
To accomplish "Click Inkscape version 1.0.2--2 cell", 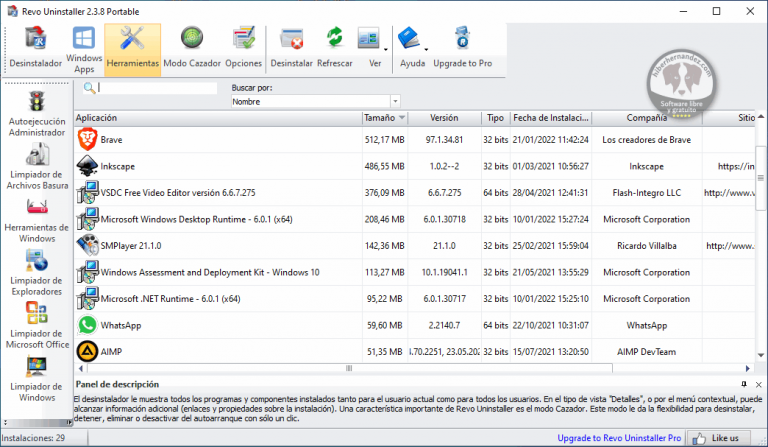I will [x=444, y=166].
